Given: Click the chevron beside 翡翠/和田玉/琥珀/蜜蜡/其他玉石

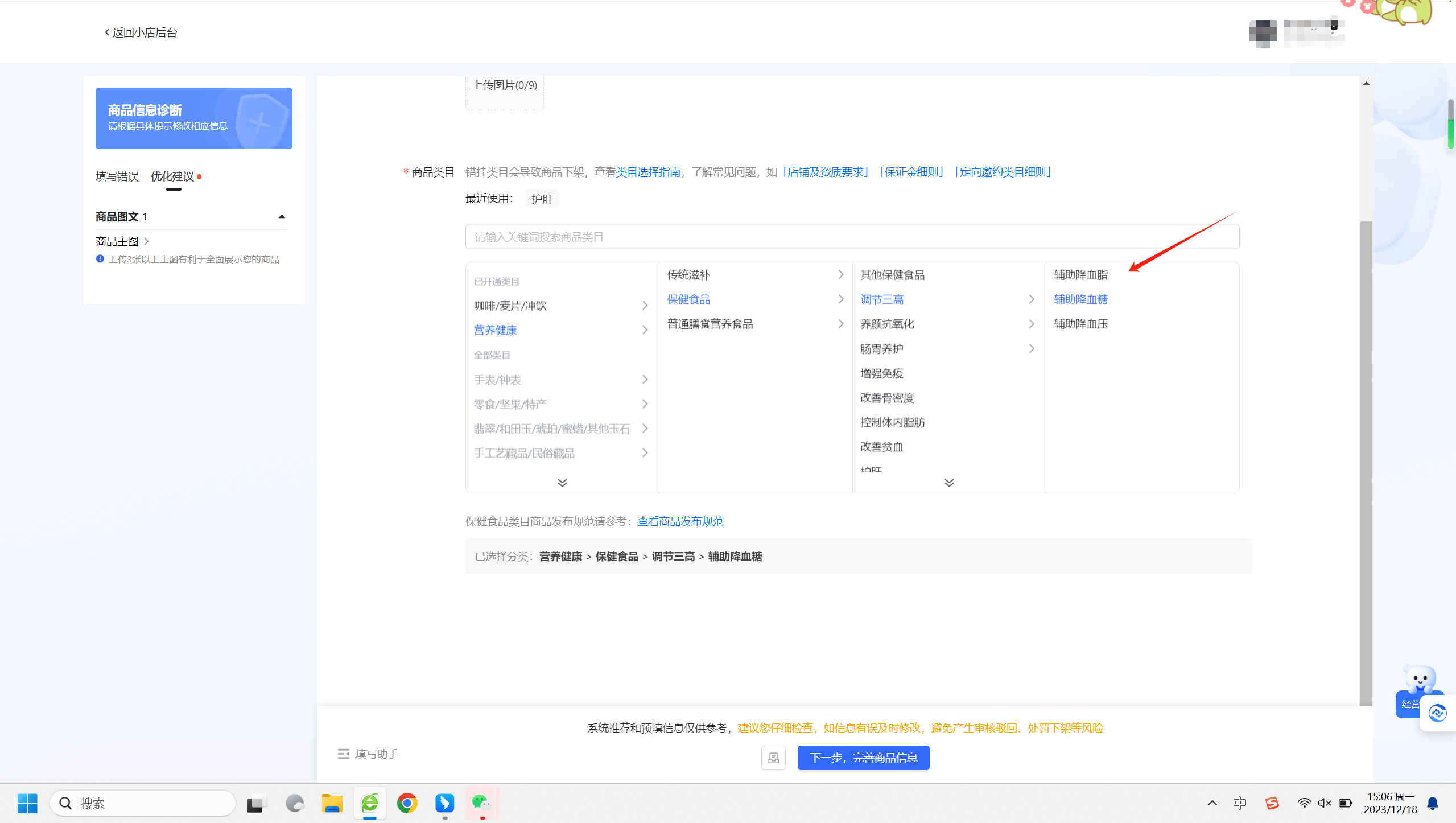Looking at the screenshot, I should coord(645,429).
